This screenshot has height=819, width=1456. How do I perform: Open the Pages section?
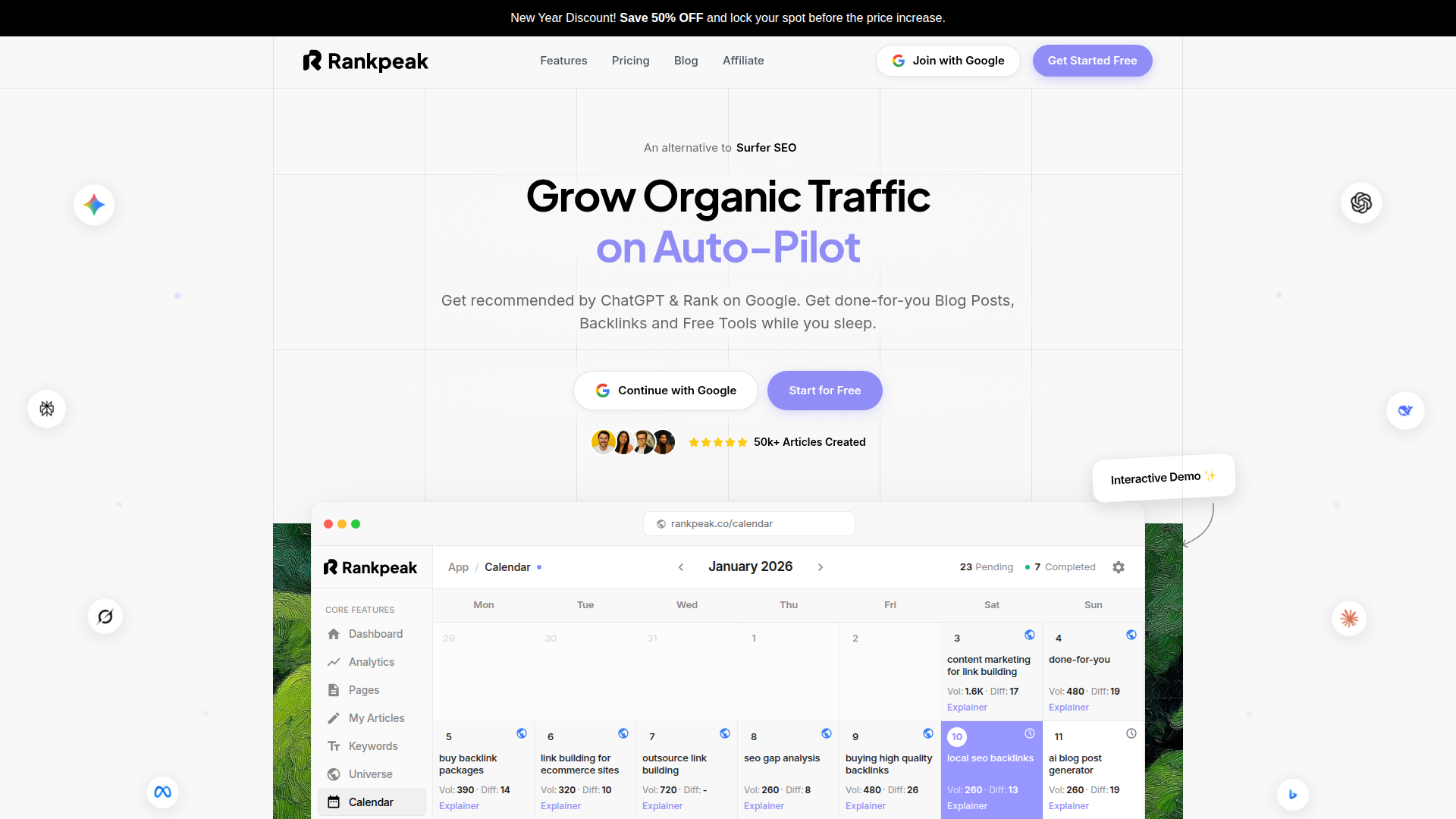click(x=363, y=689)
